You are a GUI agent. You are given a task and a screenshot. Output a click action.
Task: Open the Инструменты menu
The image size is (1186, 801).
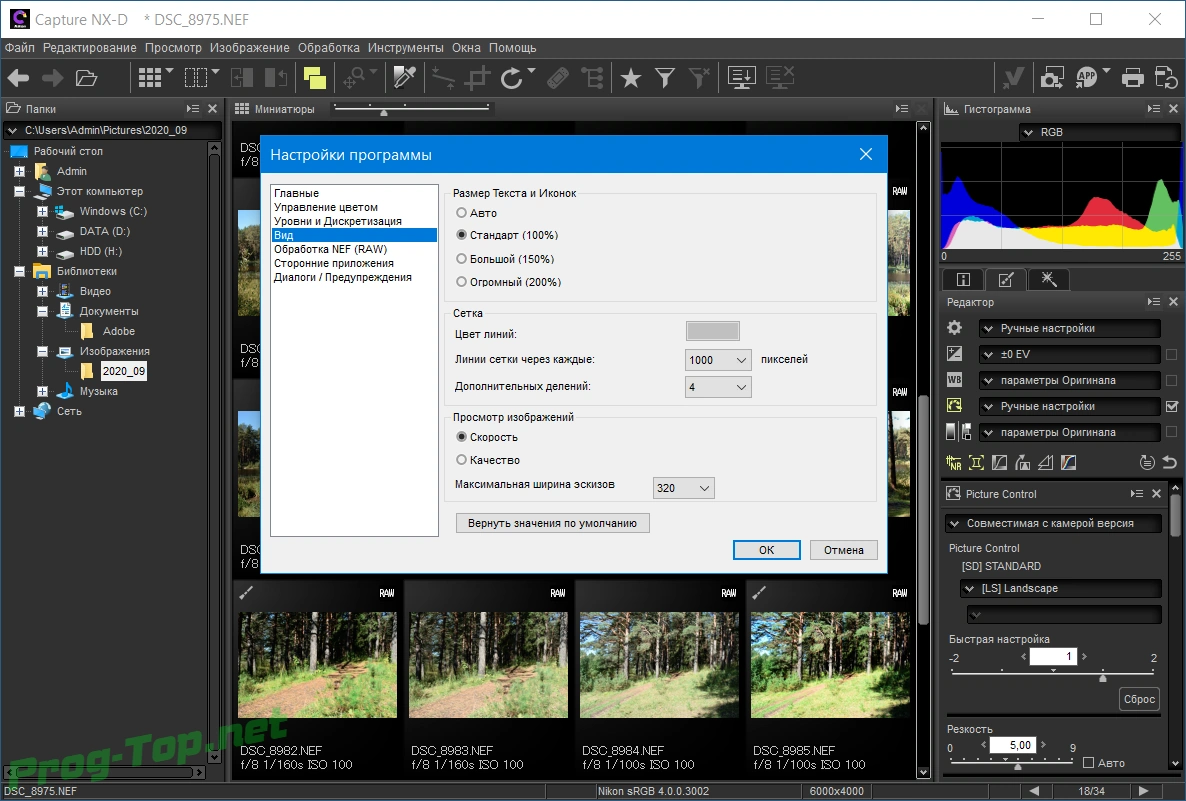(405, 48)
